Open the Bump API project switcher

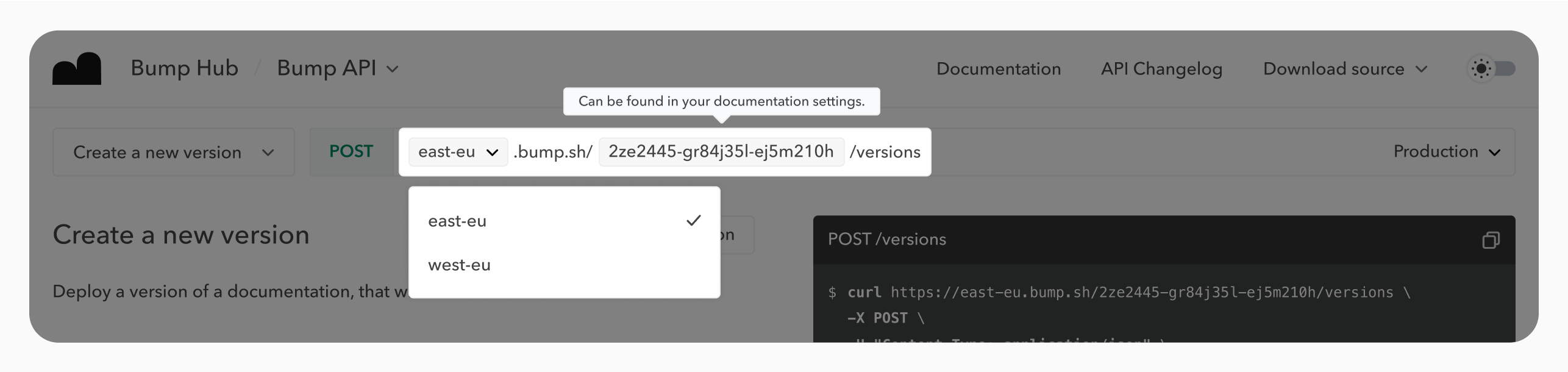(337, 68)
